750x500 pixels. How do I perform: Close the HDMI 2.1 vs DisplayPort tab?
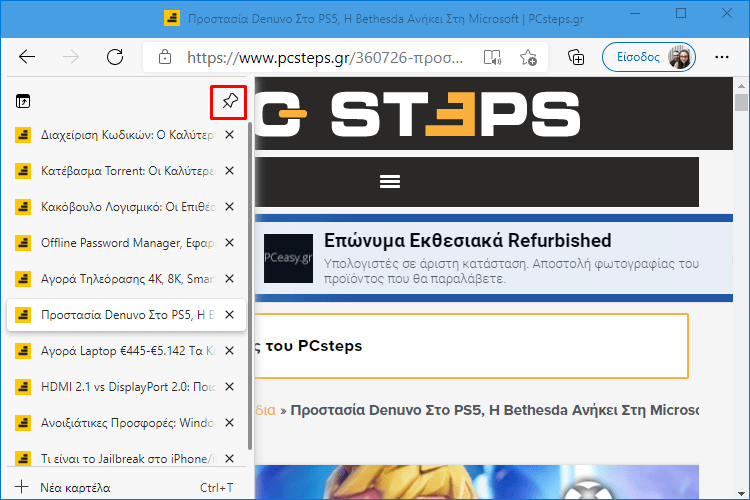click(x=230, y=387)
